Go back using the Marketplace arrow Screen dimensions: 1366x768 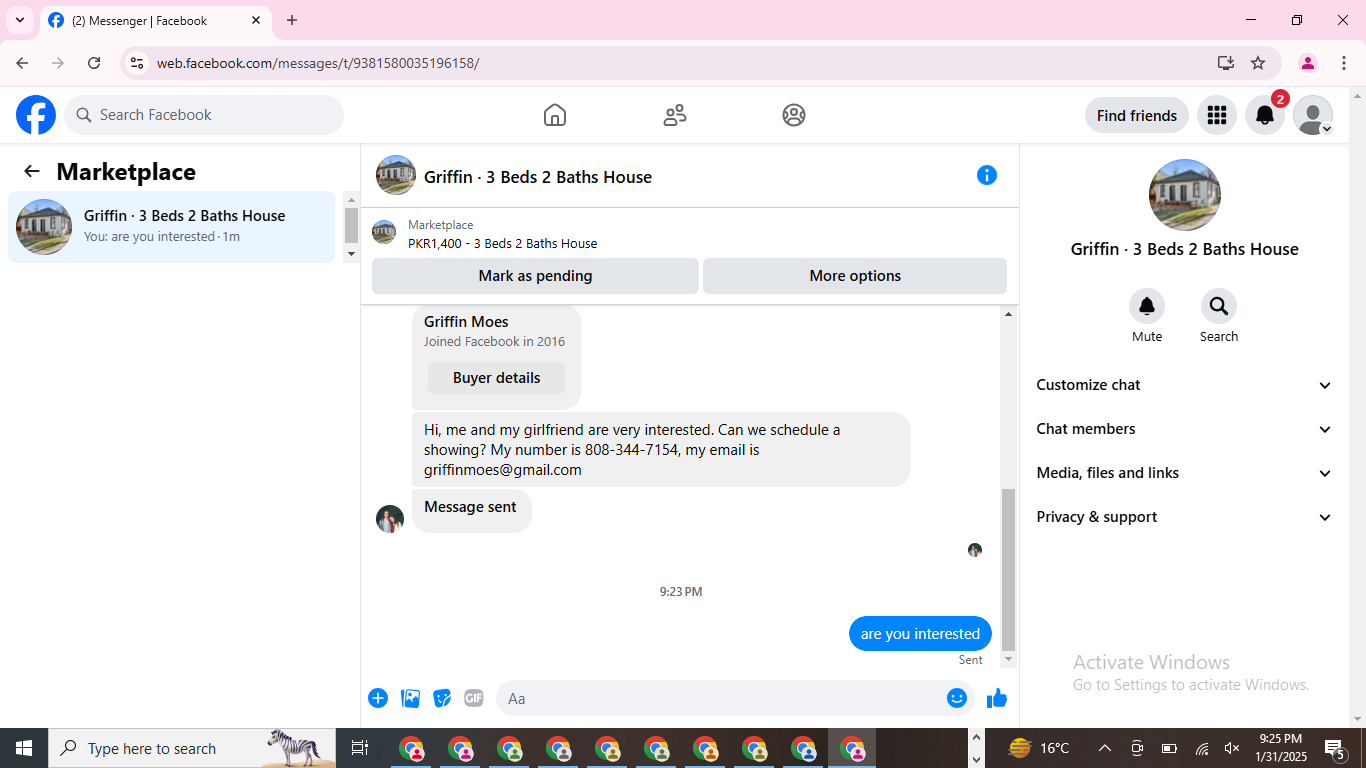coord(32,171)
